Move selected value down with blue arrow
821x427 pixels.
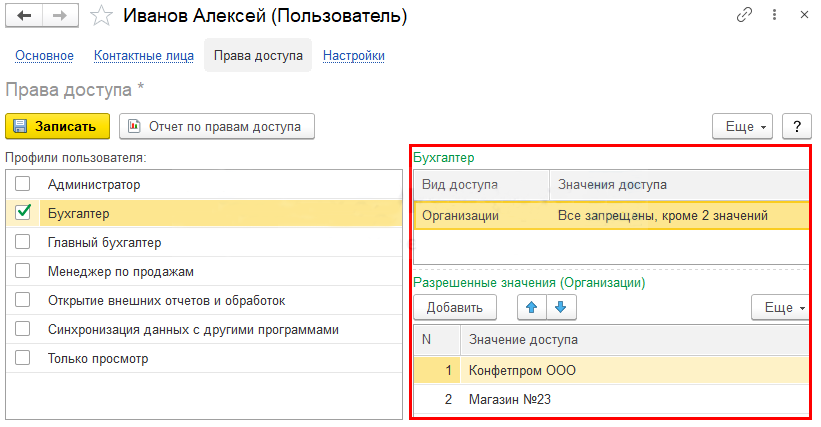(561, 307)
